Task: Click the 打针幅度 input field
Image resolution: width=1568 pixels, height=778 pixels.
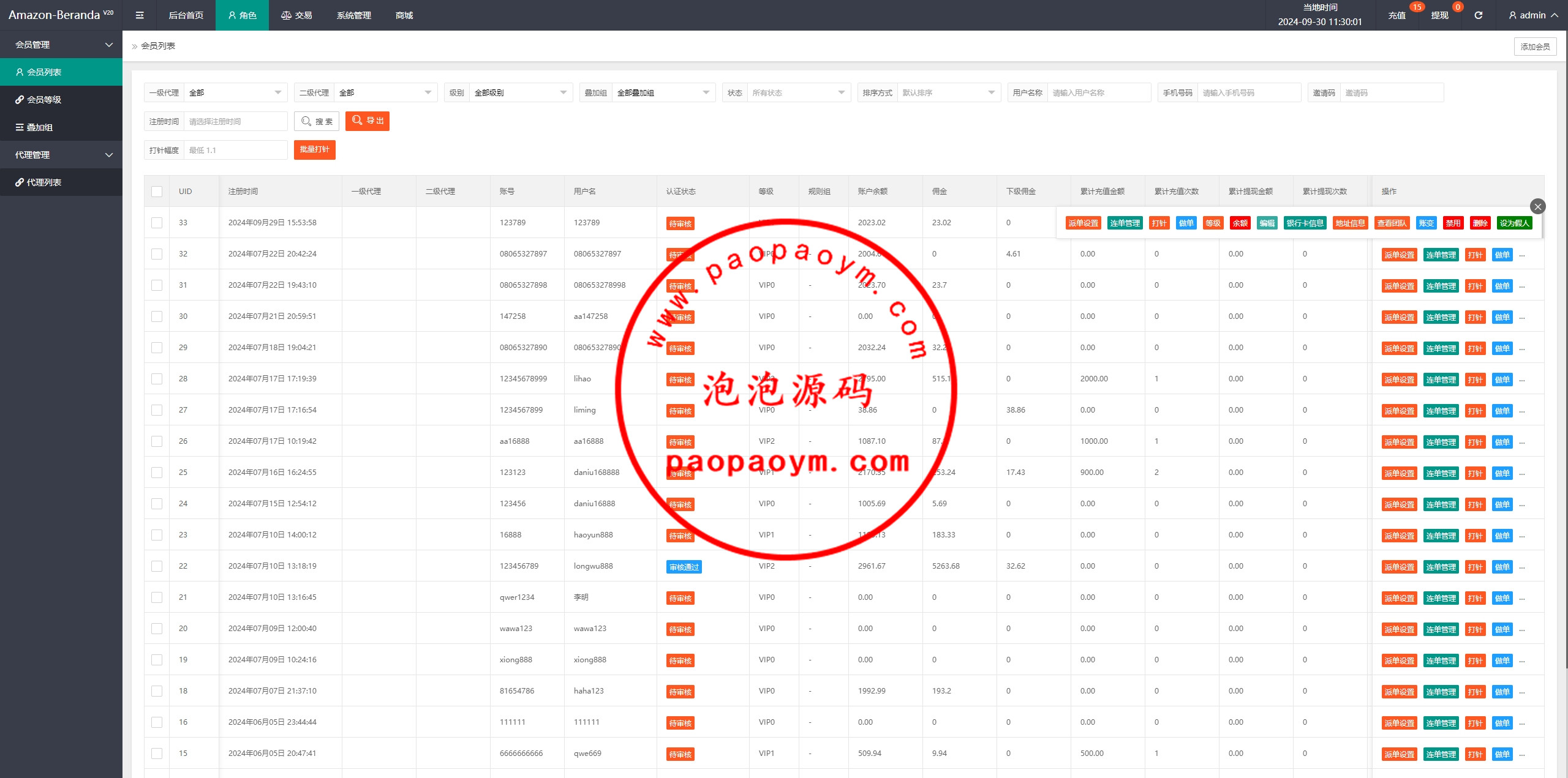Action: pos(236,150)
